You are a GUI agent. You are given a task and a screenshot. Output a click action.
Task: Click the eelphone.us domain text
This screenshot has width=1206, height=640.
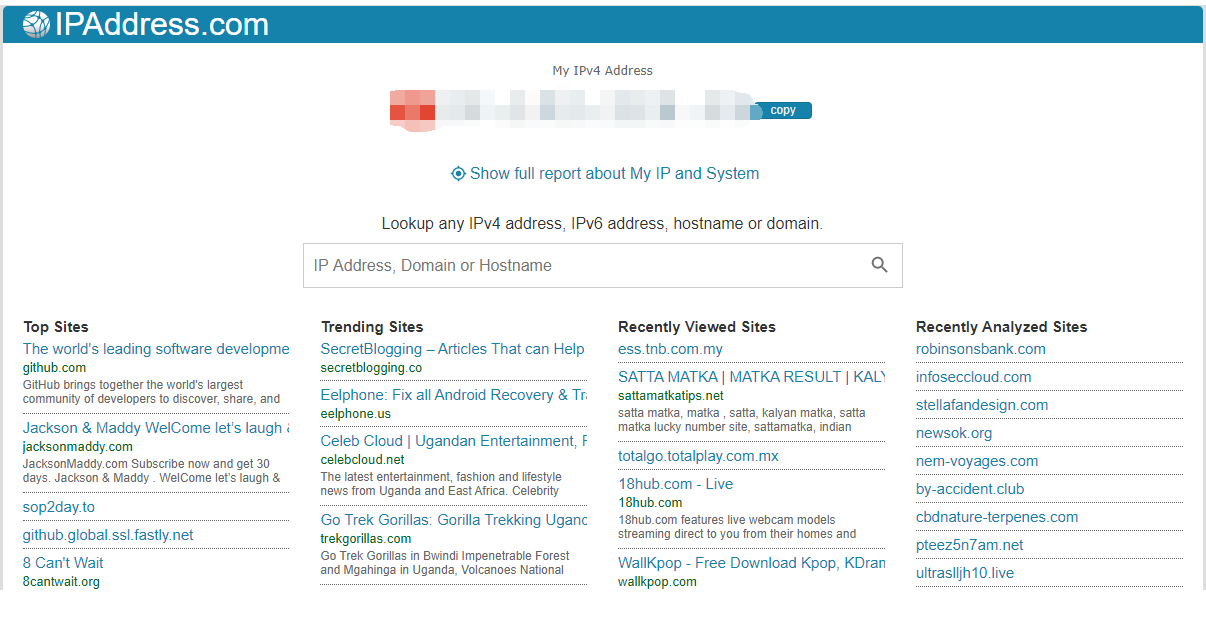click(356, 414)
